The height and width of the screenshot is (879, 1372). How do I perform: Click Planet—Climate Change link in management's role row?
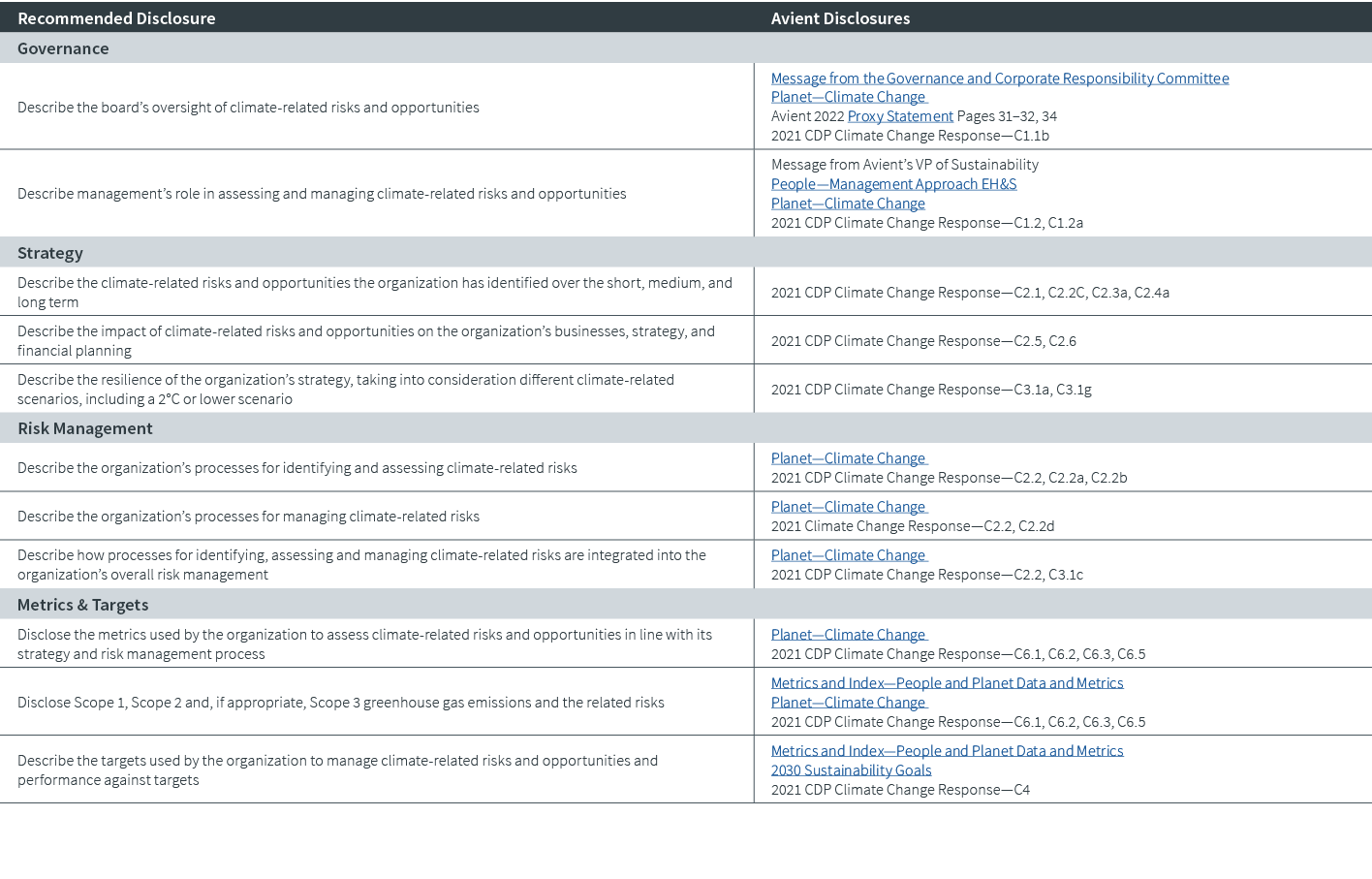point(848,204)
